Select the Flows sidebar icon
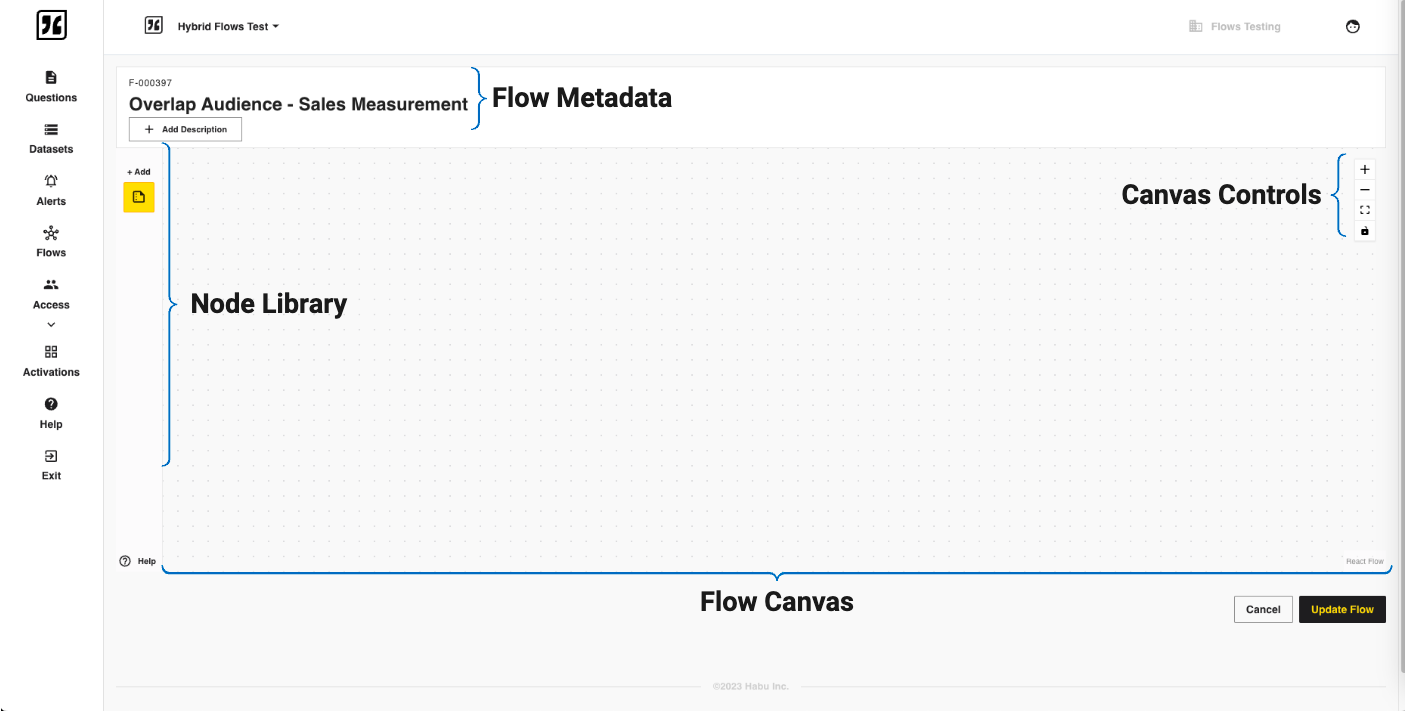1405x711 pixels. click(x=51, y=233)
